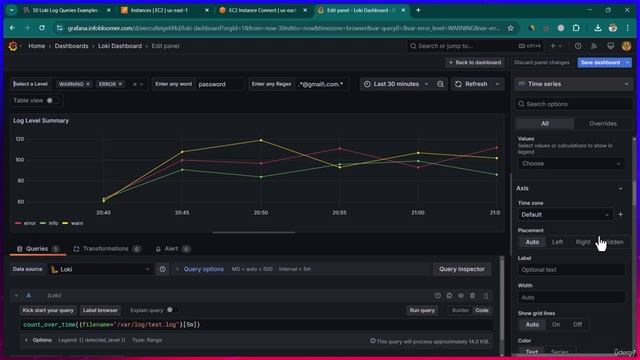The image size is (640, 360).
Task: Open the refresh interval dropdown arrow
Action: pos(497,84)
